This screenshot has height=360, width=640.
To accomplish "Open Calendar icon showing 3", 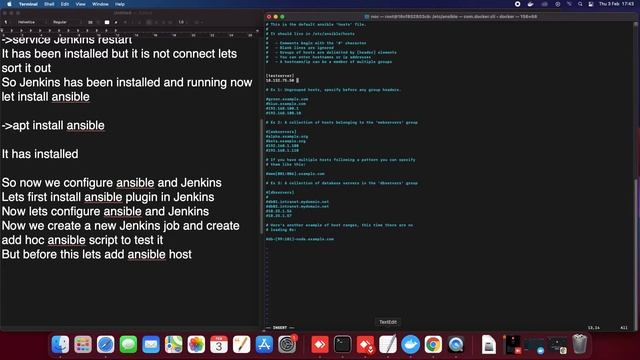I will [219, 344].
